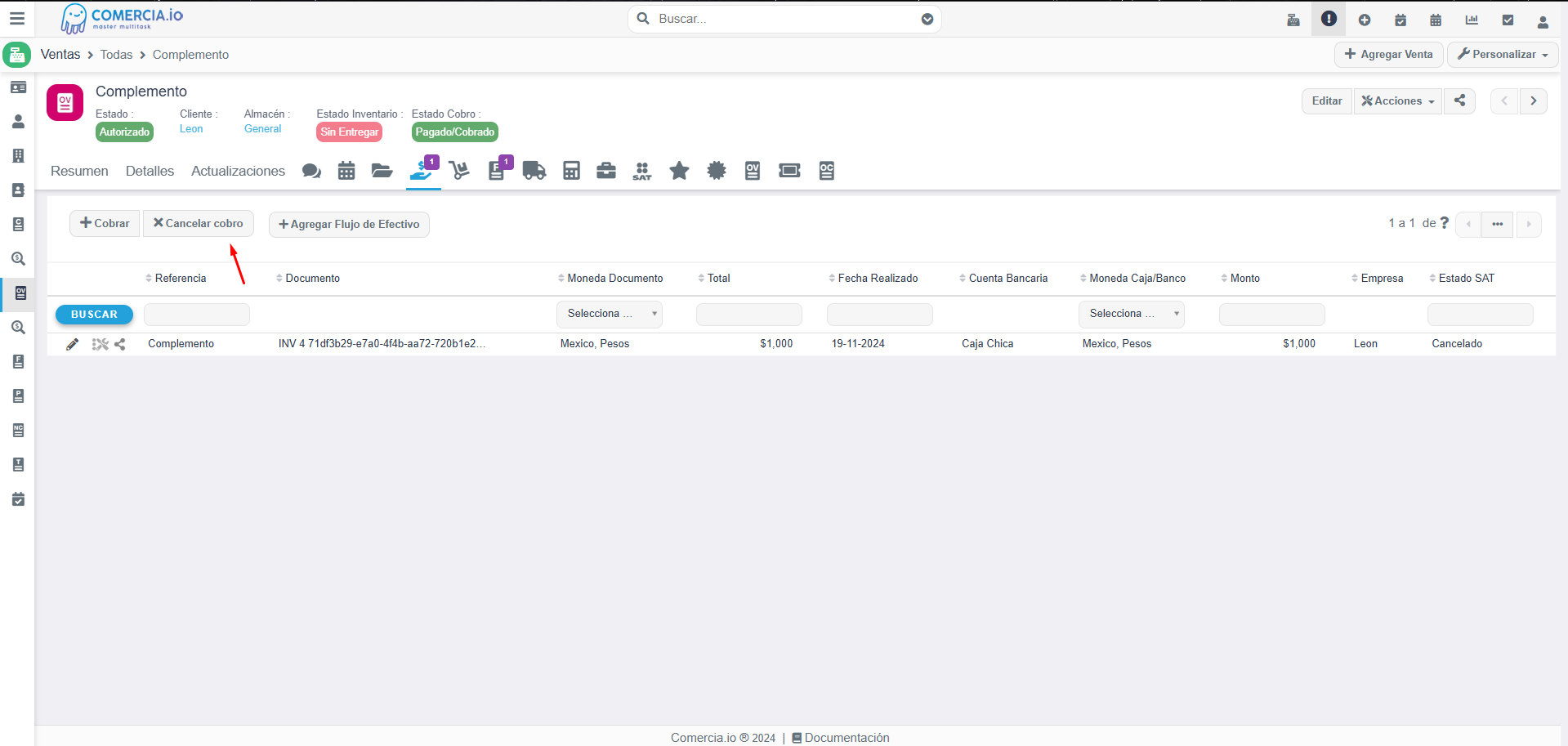Click the share icon on Complemento row
1568x746 pixels.
[120, 344]
